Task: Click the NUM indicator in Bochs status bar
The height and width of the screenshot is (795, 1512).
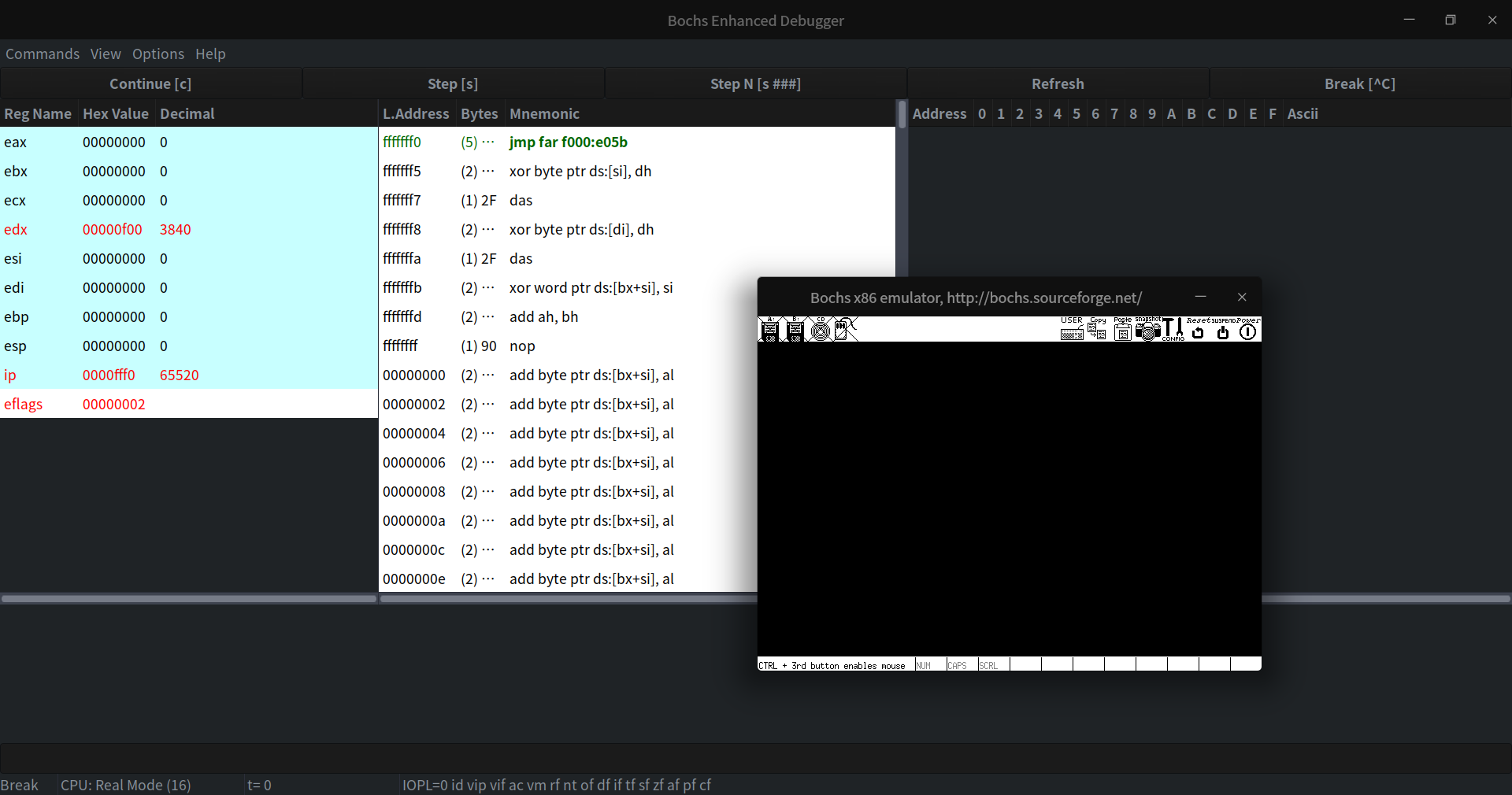Action: pyautogui.click(x=930, y=665)
